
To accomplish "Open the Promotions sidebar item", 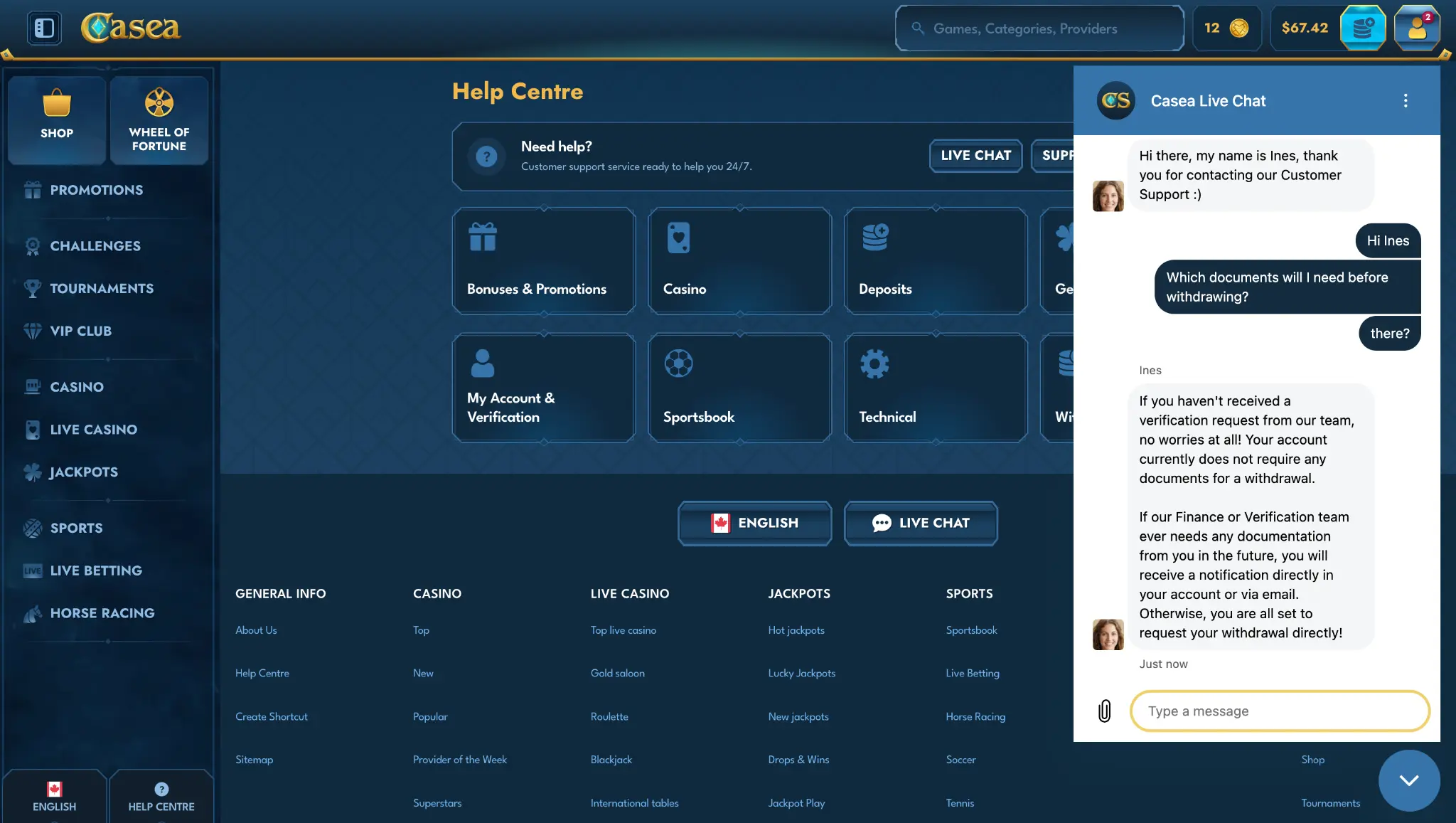I will (96, 190).
